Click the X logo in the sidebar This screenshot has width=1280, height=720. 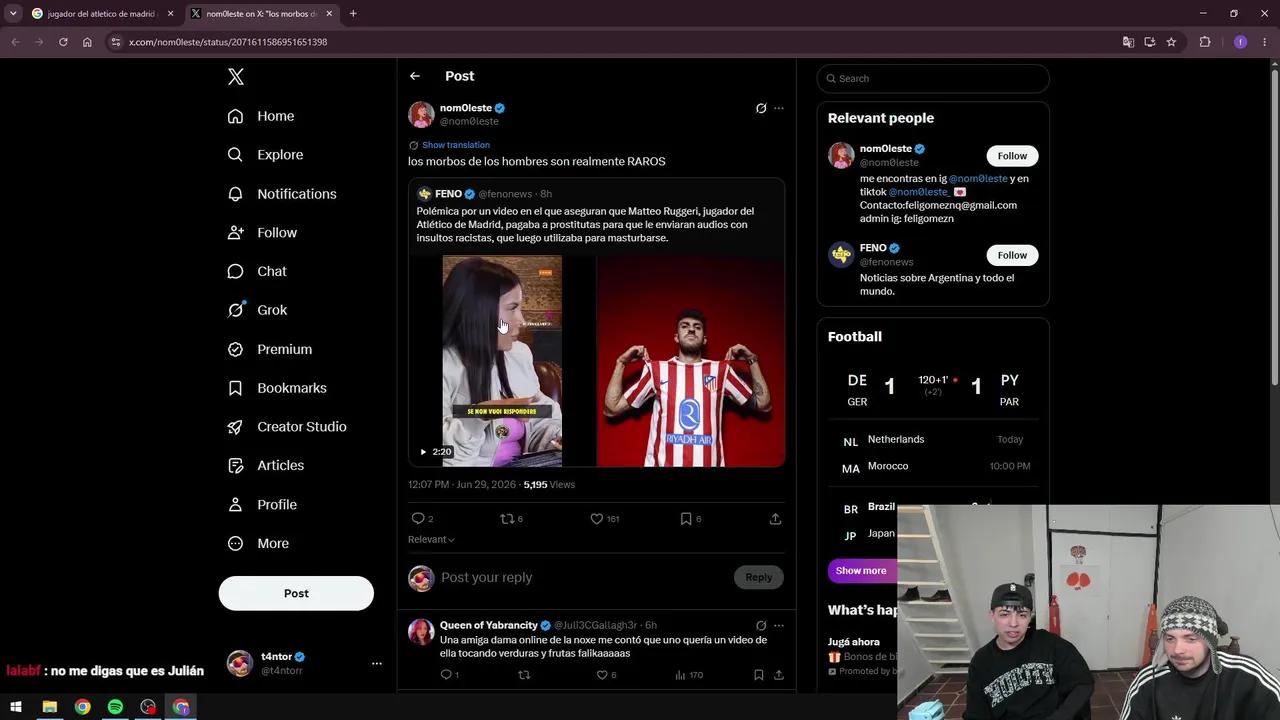pos(236,77)
